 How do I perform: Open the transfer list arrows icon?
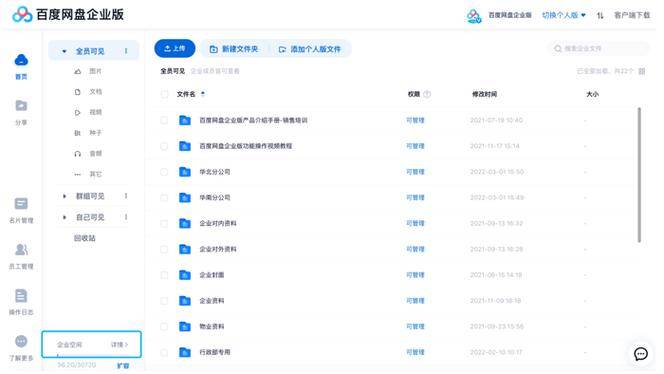click(600, 16)
